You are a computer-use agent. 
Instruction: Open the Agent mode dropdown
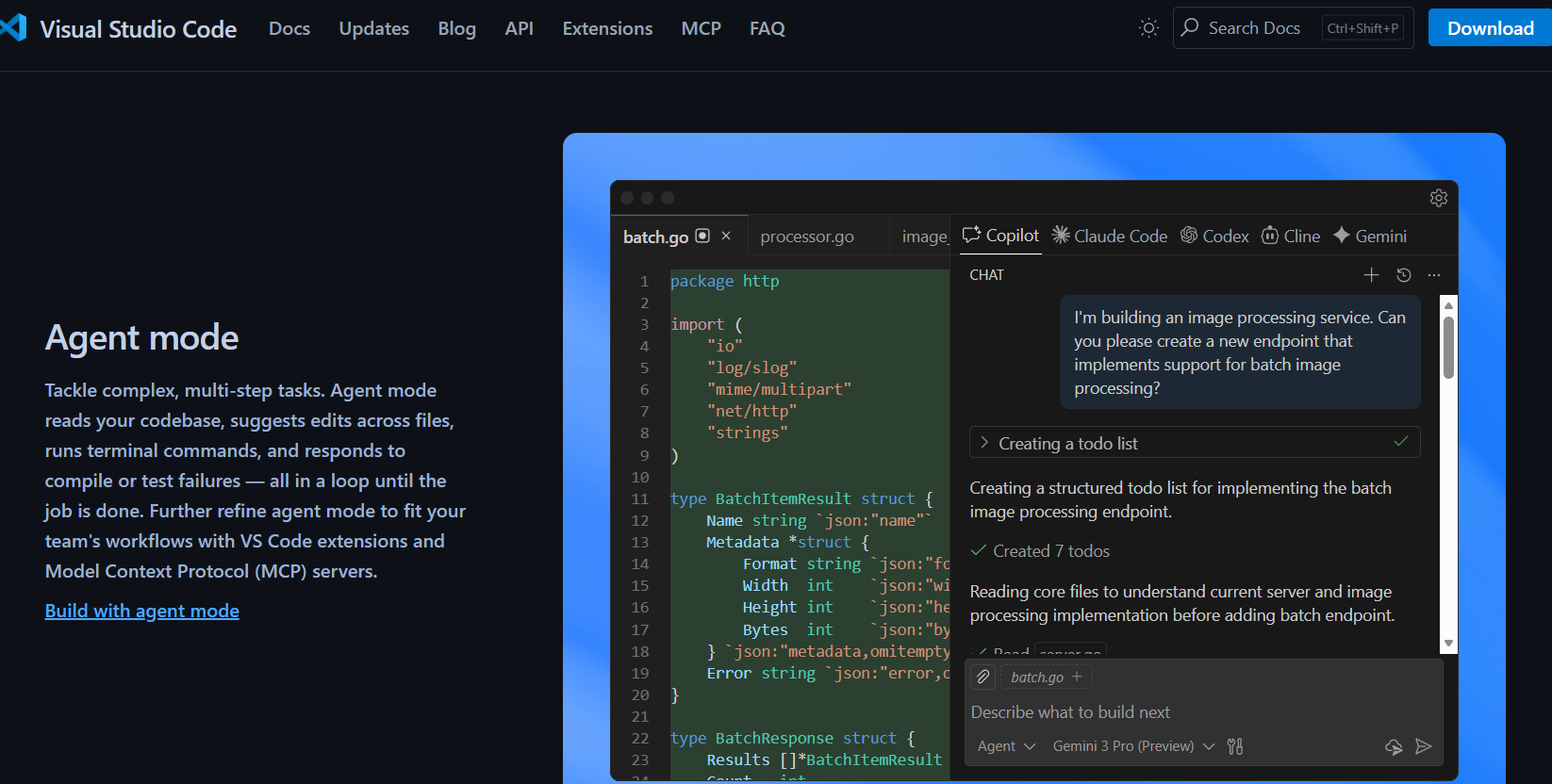click(x=1006, y=746)
